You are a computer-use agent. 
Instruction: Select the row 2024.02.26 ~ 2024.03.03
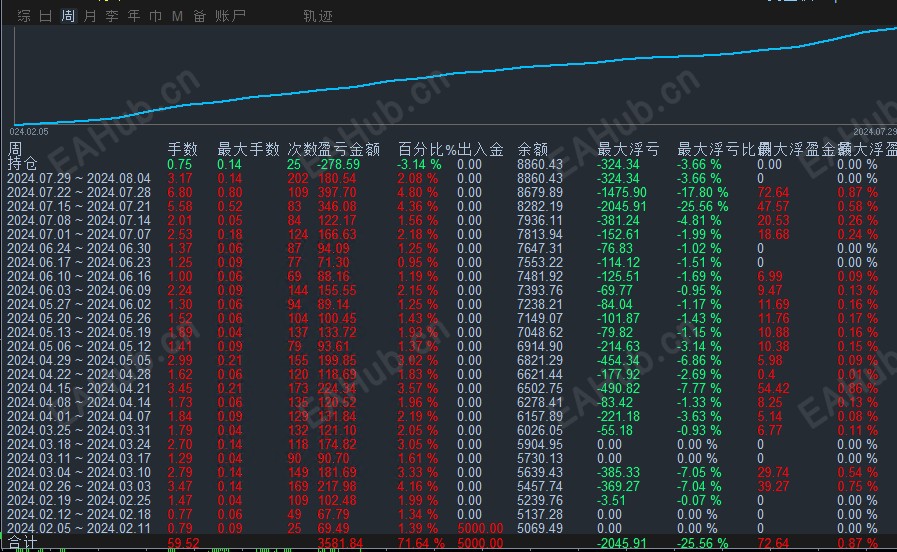click(x=448, y=487)
